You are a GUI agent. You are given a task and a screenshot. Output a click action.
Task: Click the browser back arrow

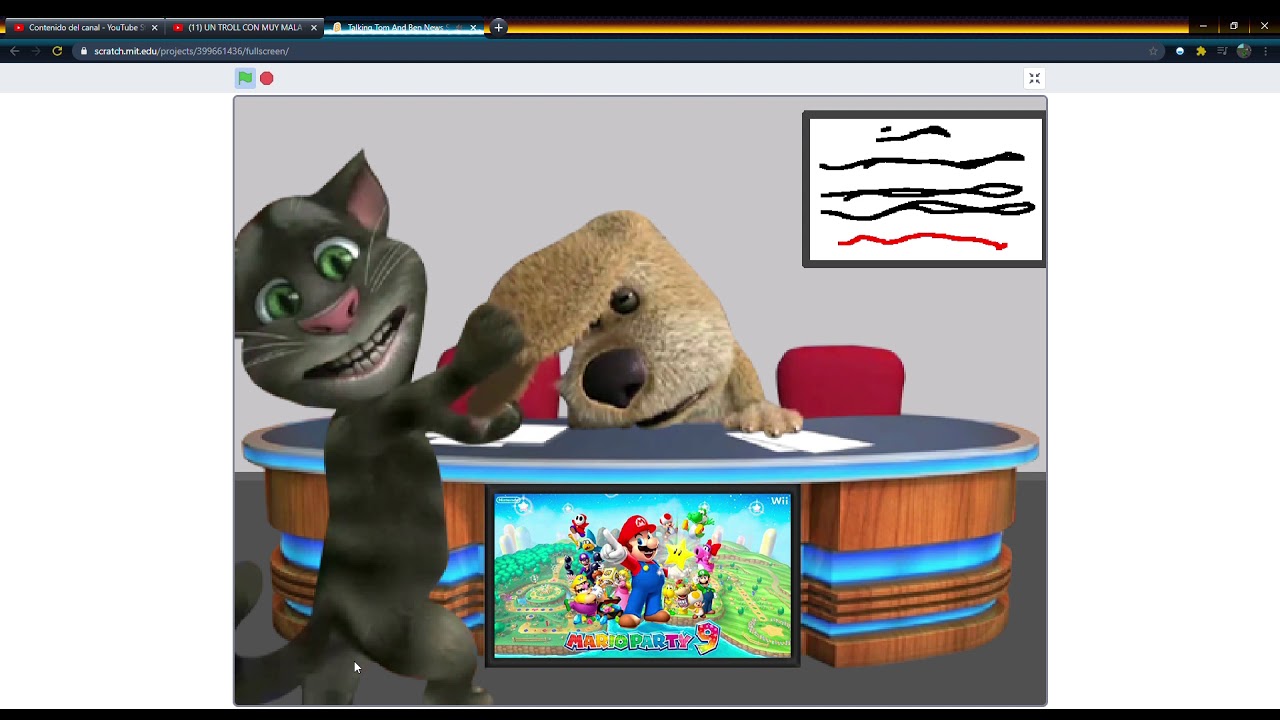(x=14, y=51)
